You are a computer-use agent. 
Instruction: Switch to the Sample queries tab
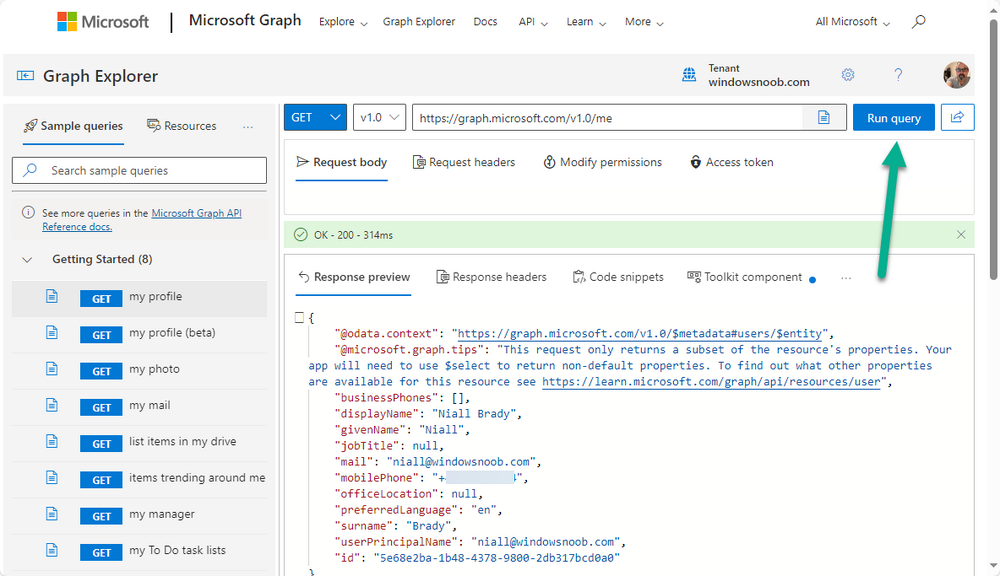pyautogui.click(x=73, y=126)
